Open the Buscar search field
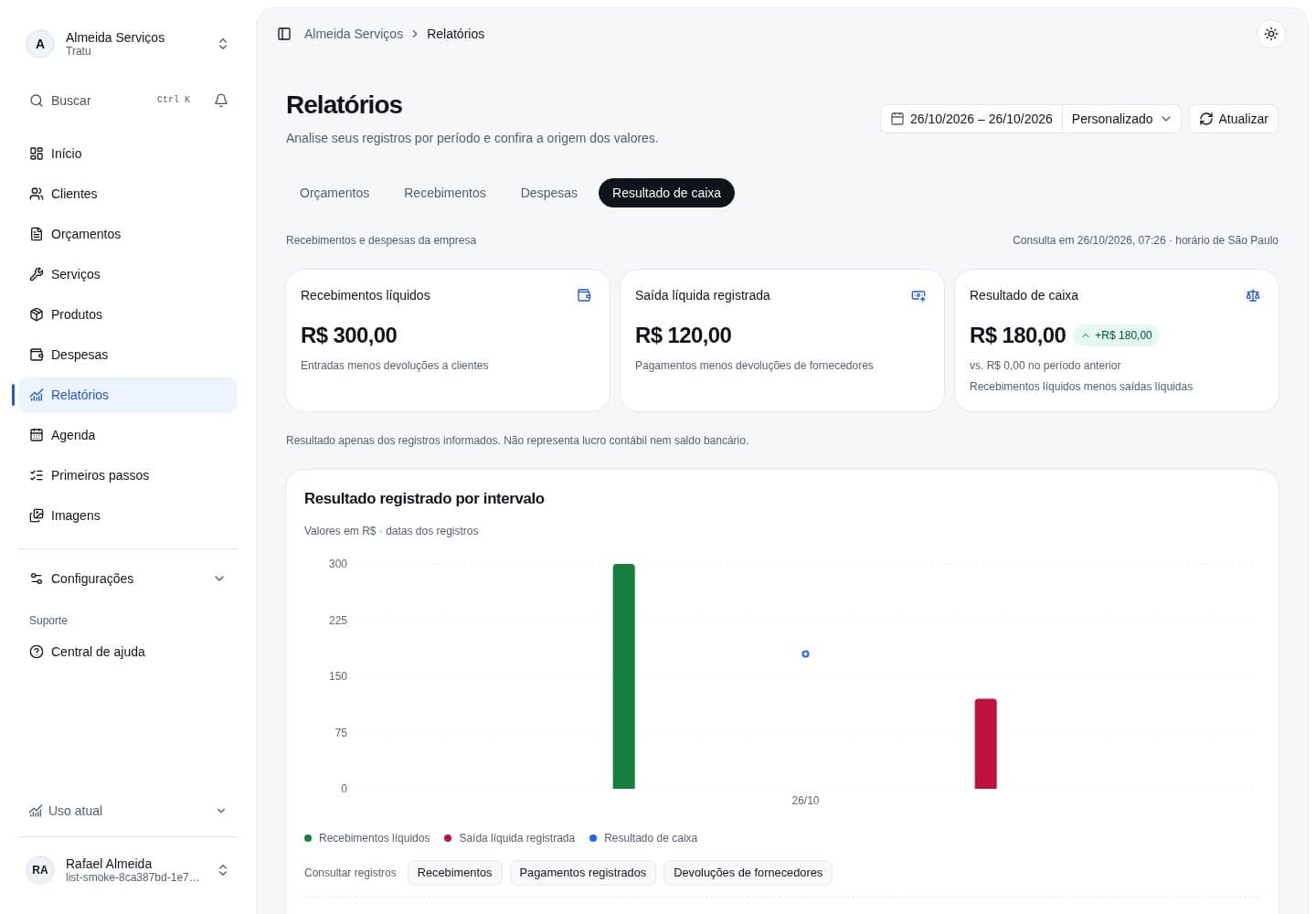This screenshot has width=1316, height=914. (x=110, y=101)
